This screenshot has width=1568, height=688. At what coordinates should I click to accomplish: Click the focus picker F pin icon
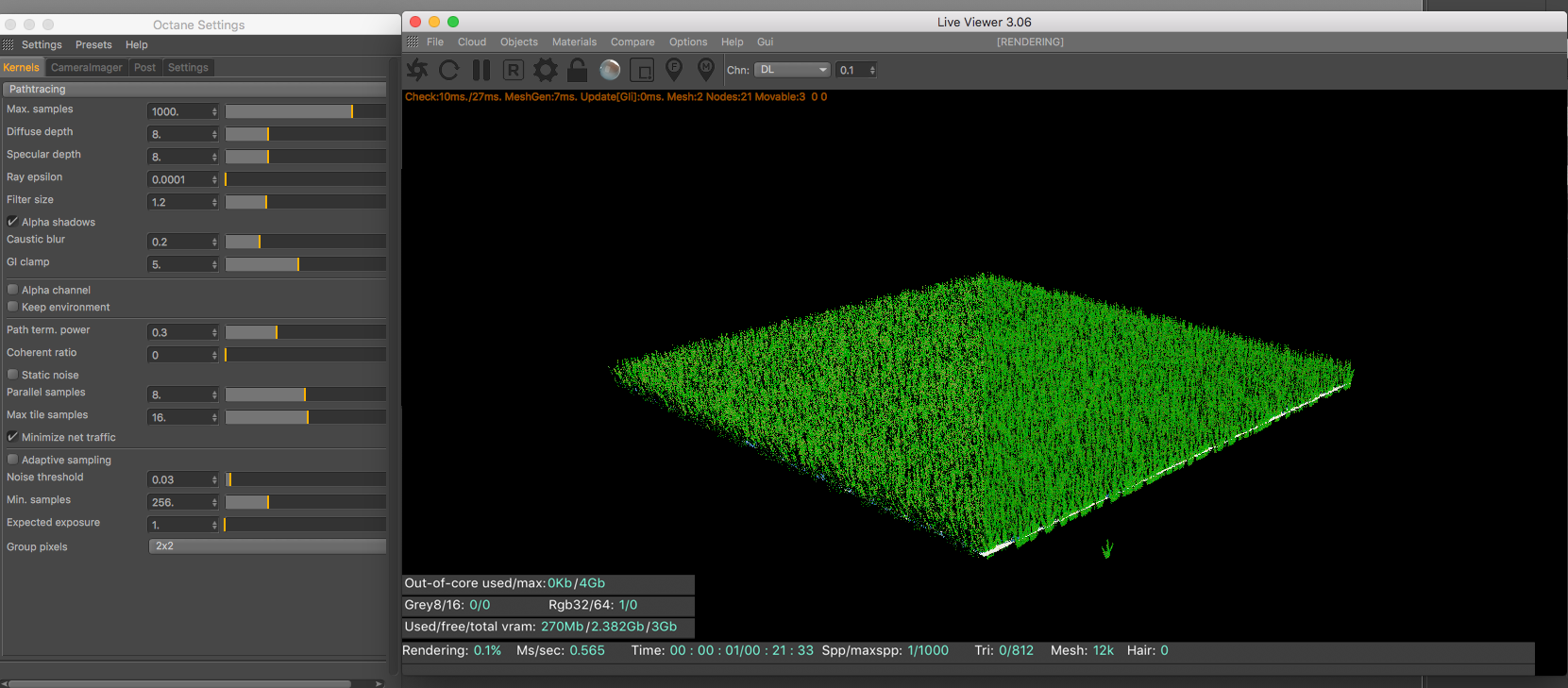pyautogui.click(x=674, y=69)
